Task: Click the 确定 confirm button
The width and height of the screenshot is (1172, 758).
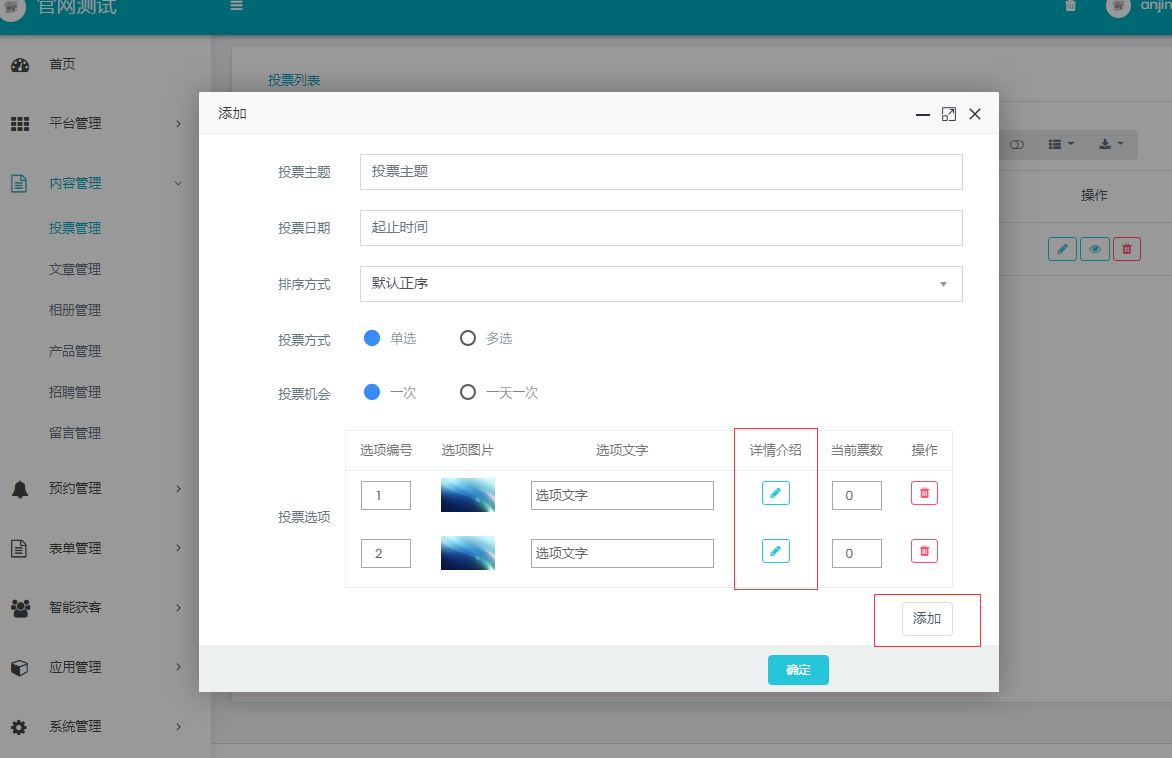Action: [798, 670]
